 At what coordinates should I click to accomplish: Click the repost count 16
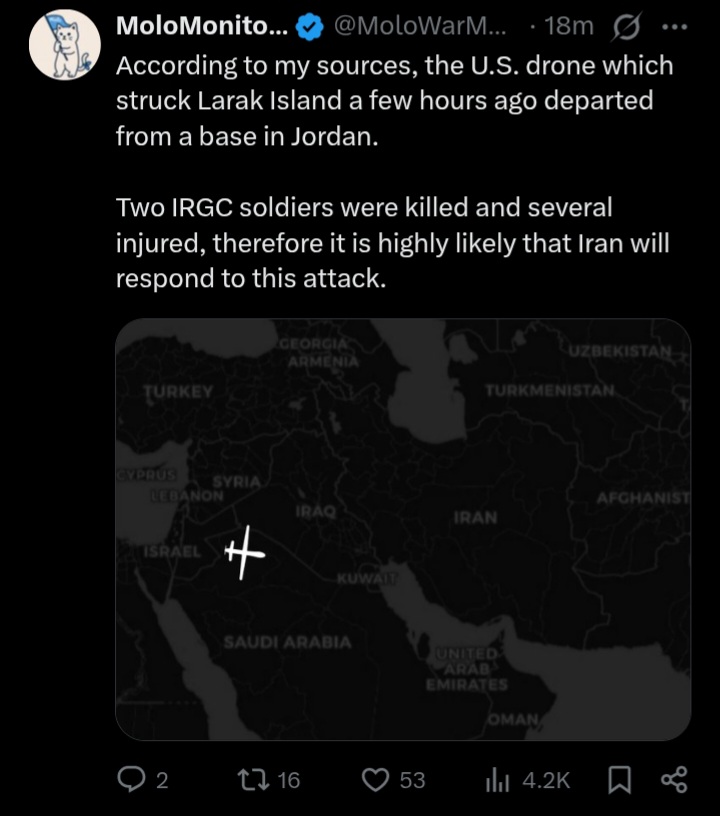pyautogui.click(x=288, y=781)
